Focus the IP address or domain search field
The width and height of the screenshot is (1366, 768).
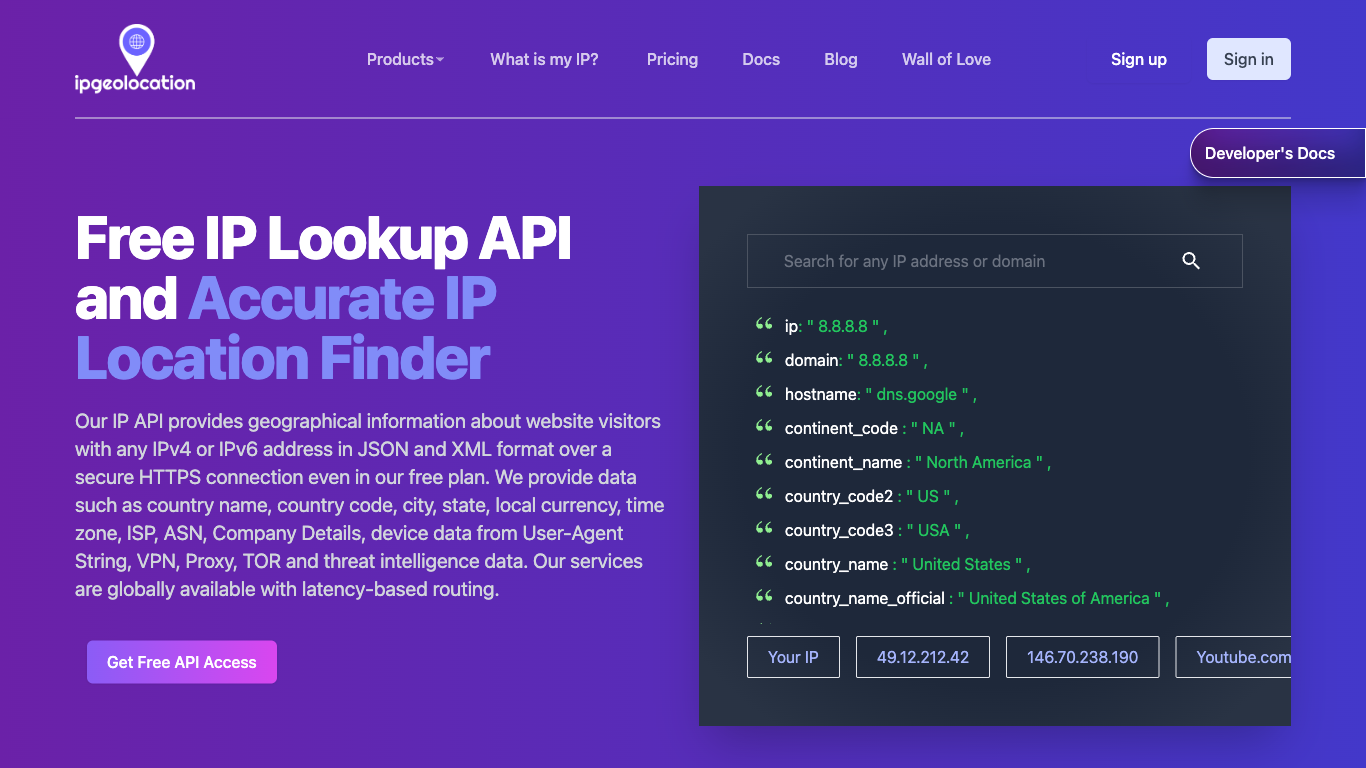click(x=995, y=261)
